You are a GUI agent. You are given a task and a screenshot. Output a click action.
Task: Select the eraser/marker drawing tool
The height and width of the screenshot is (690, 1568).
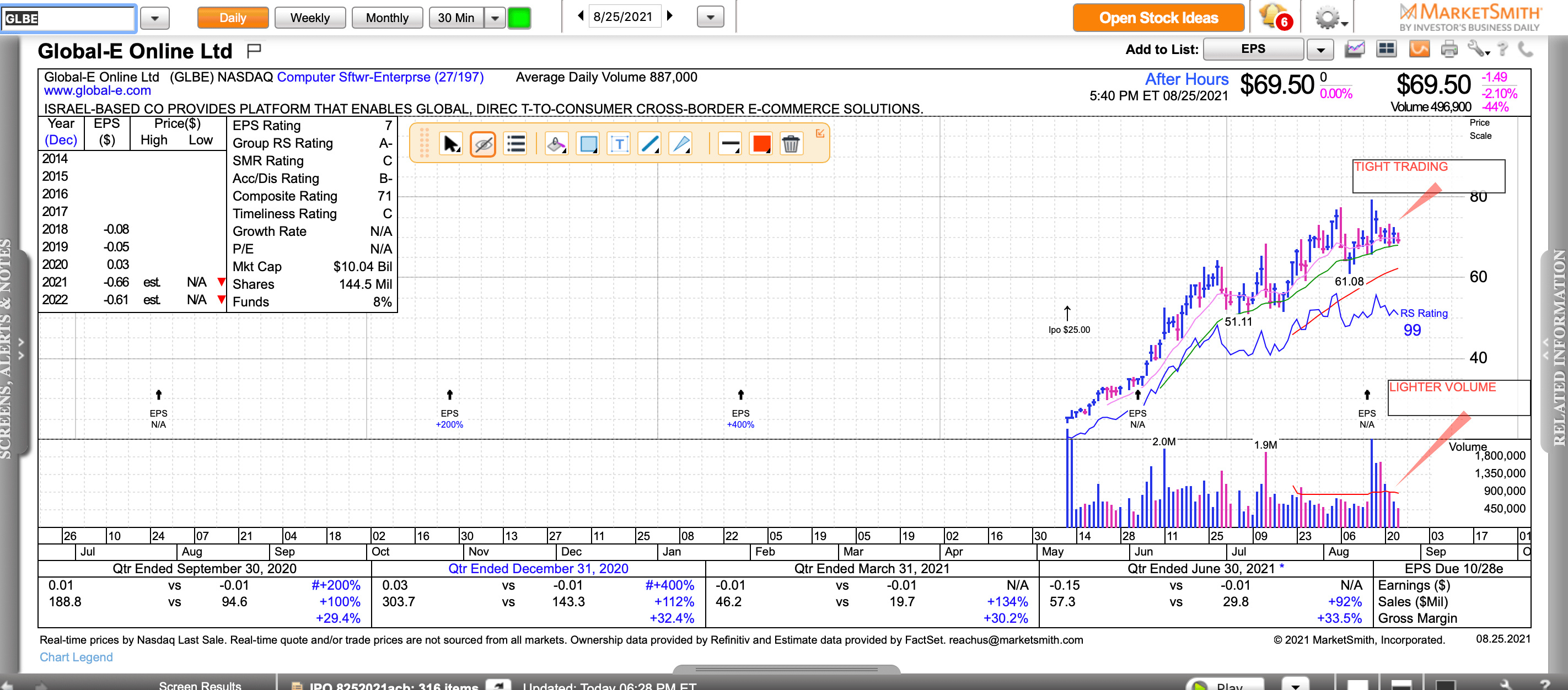556,144
